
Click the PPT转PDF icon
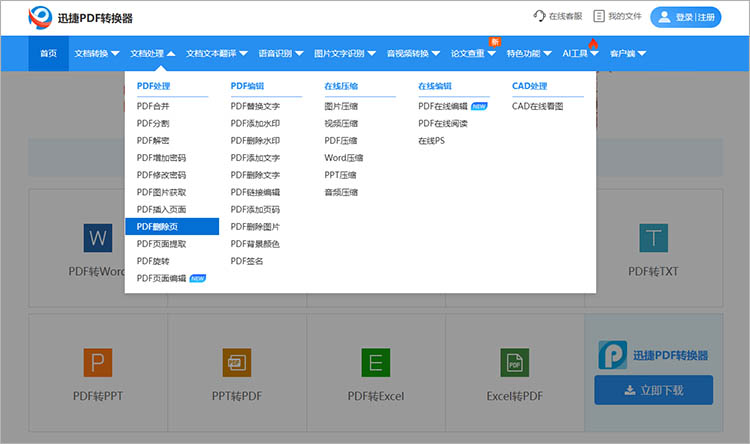(x=237, y=362)
